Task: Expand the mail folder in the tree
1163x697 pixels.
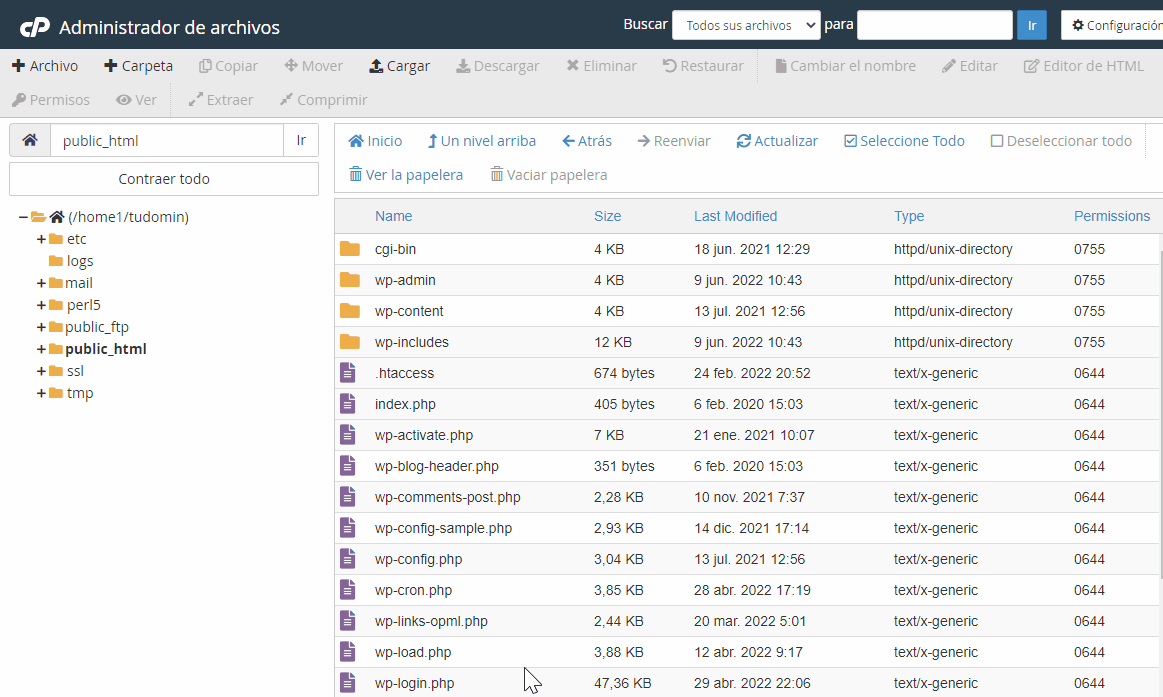Action: (42, 283)
